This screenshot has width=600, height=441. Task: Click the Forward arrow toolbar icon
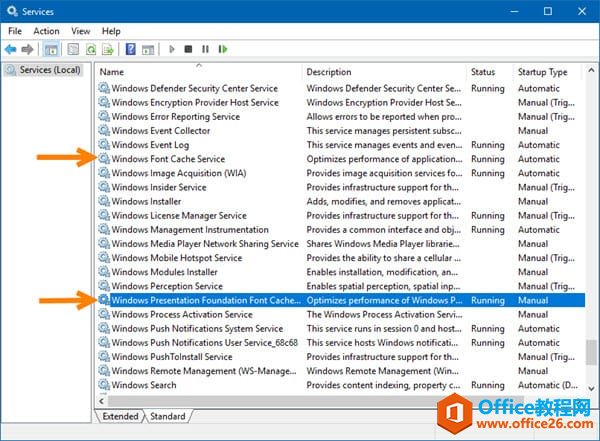click(27, 49)
